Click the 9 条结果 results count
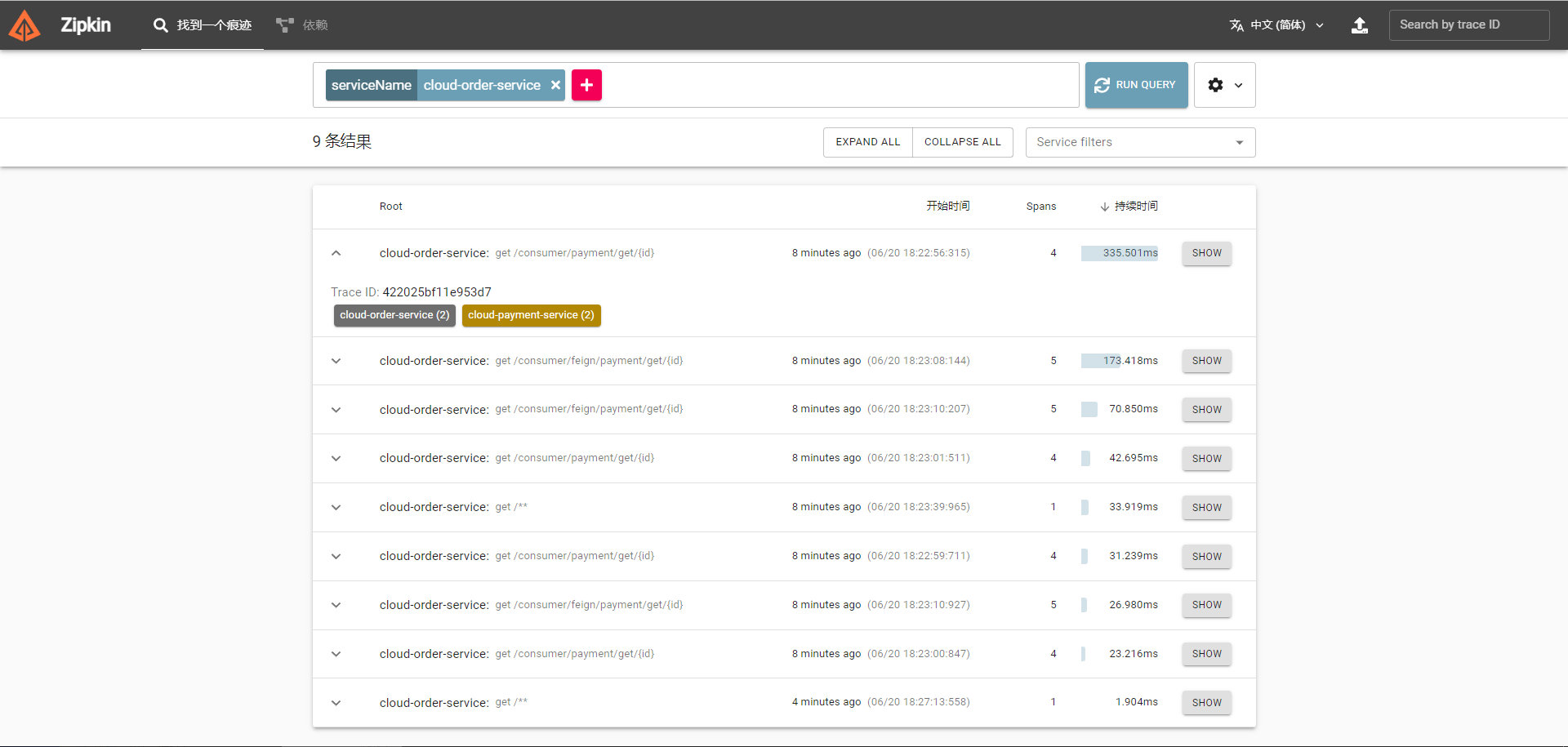 point(341,141)
